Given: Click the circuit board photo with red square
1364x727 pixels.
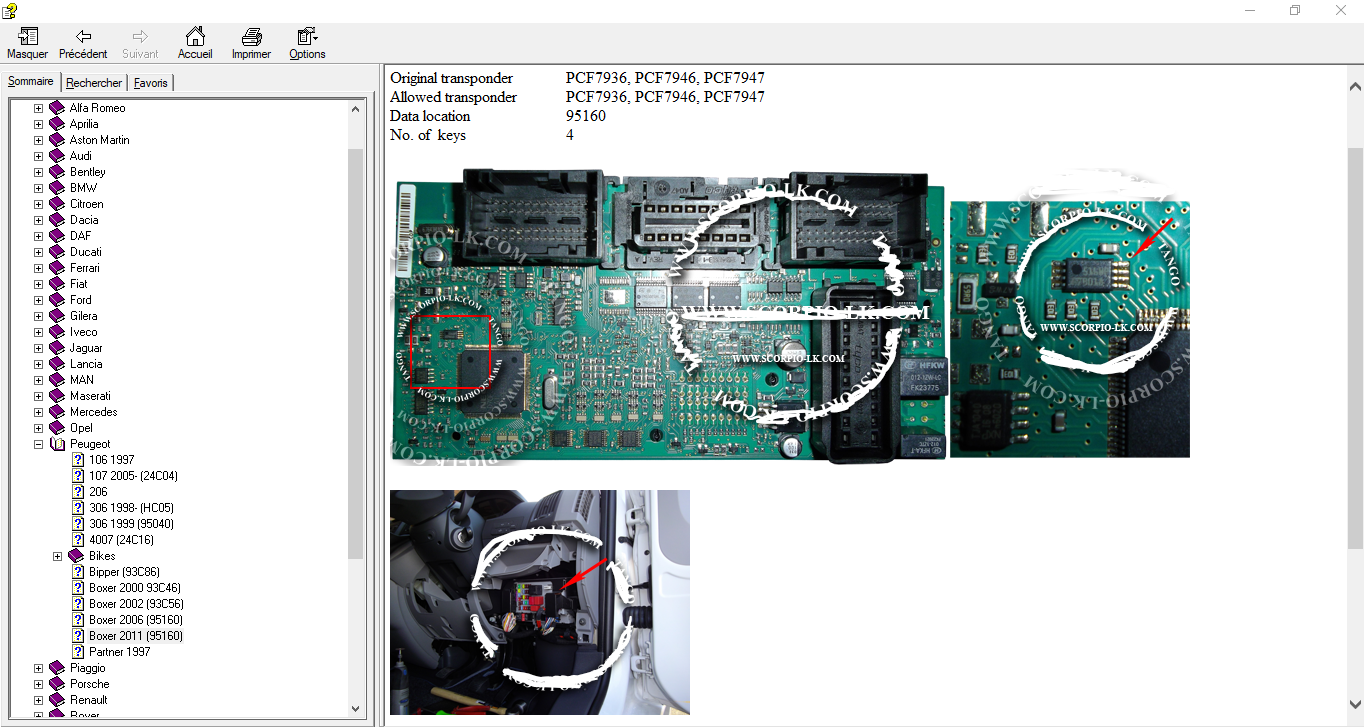Looking at the screenshot, I should pyautogui.click(x=667, y=316).
